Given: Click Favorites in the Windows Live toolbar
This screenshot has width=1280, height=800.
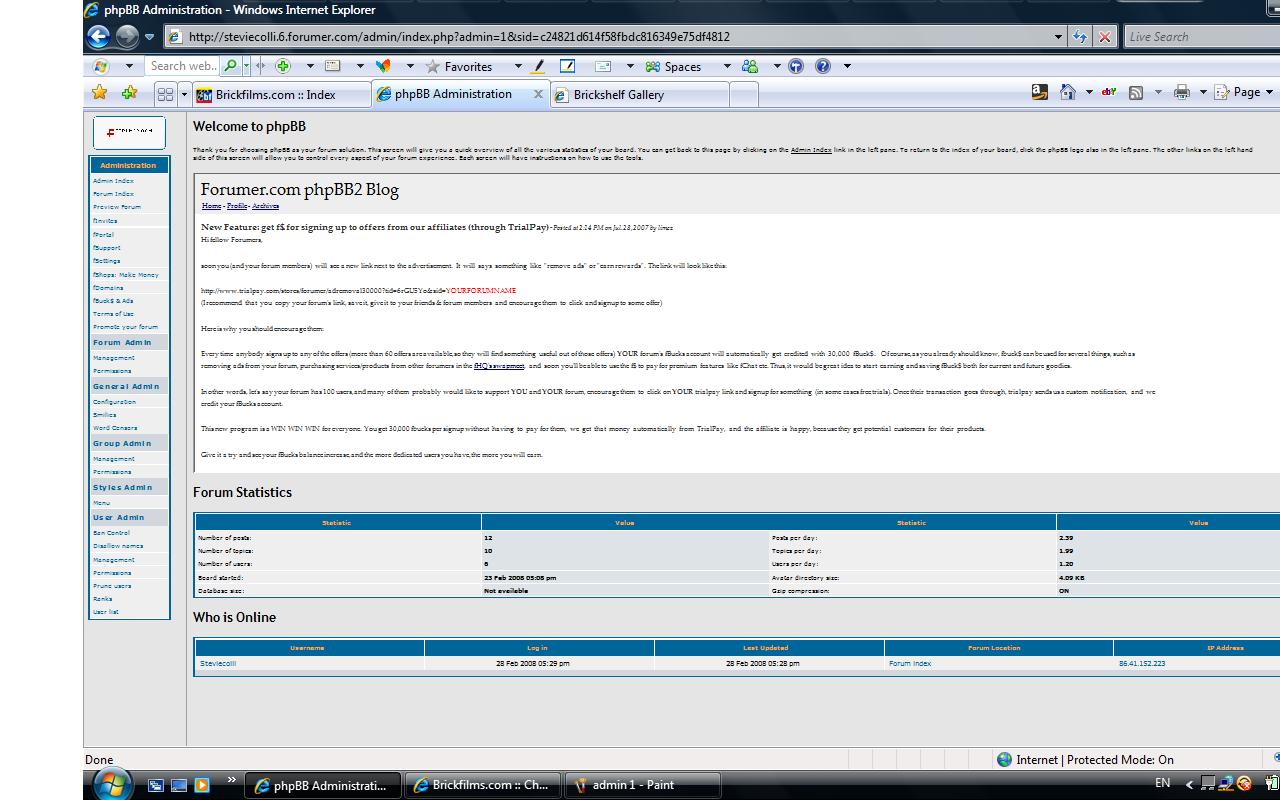Looking at the screenshot, I should tap(459, 66).
